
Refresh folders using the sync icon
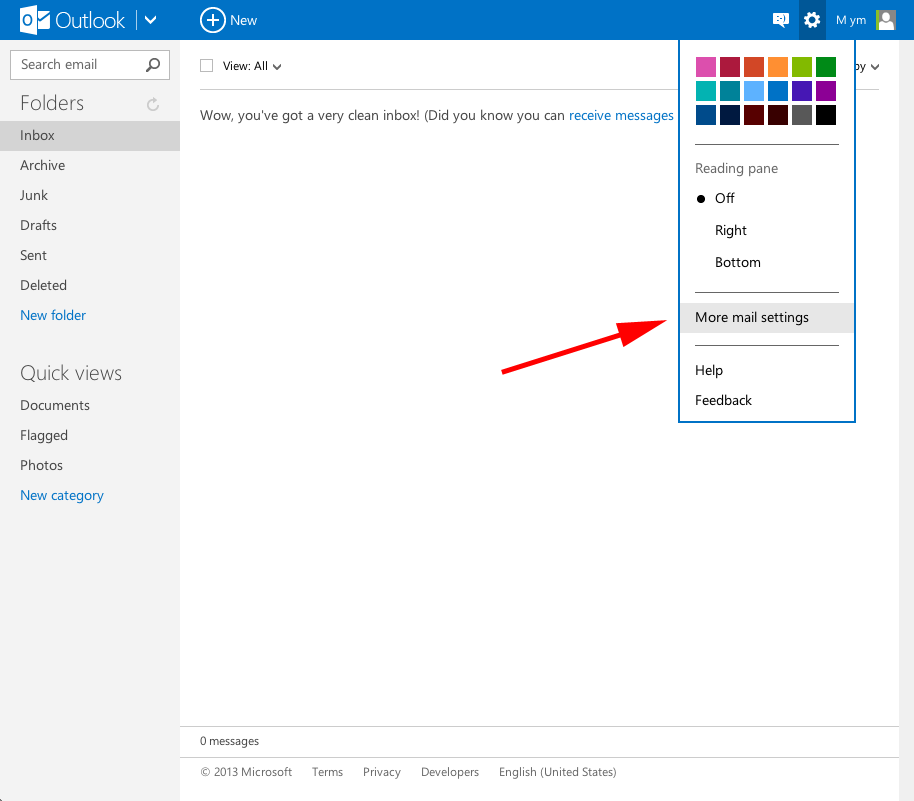(151, 103)
